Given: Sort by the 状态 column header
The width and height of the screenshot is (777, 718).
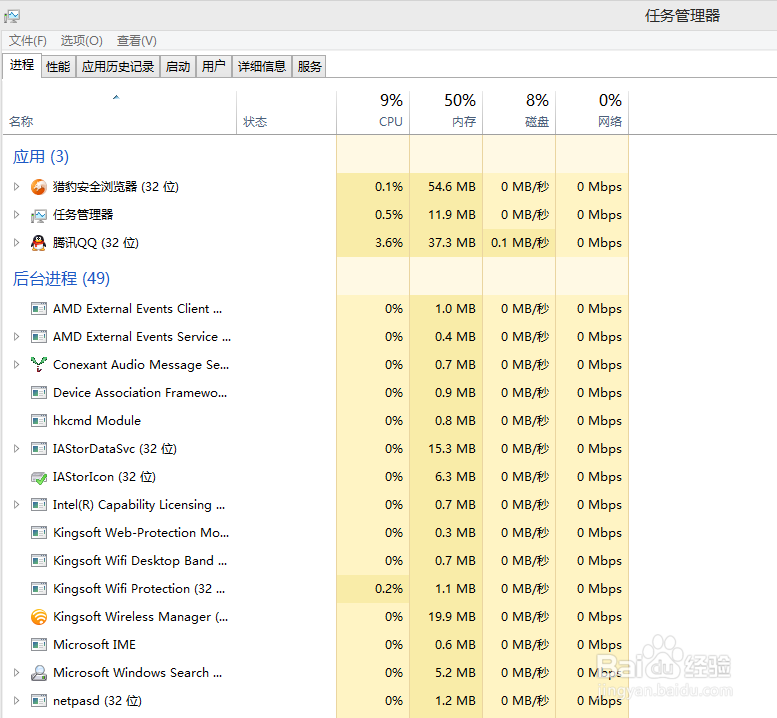Looking at the screenshot, I should coord(286,113).
